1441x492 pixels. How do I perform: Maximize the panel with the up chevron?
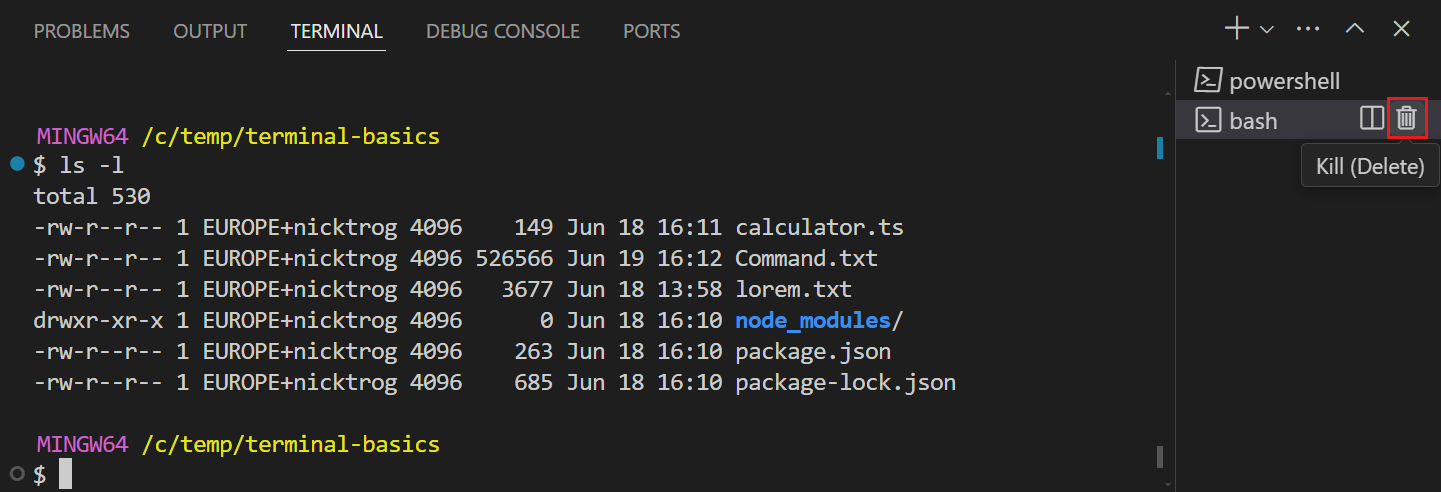click(1355, 29)
